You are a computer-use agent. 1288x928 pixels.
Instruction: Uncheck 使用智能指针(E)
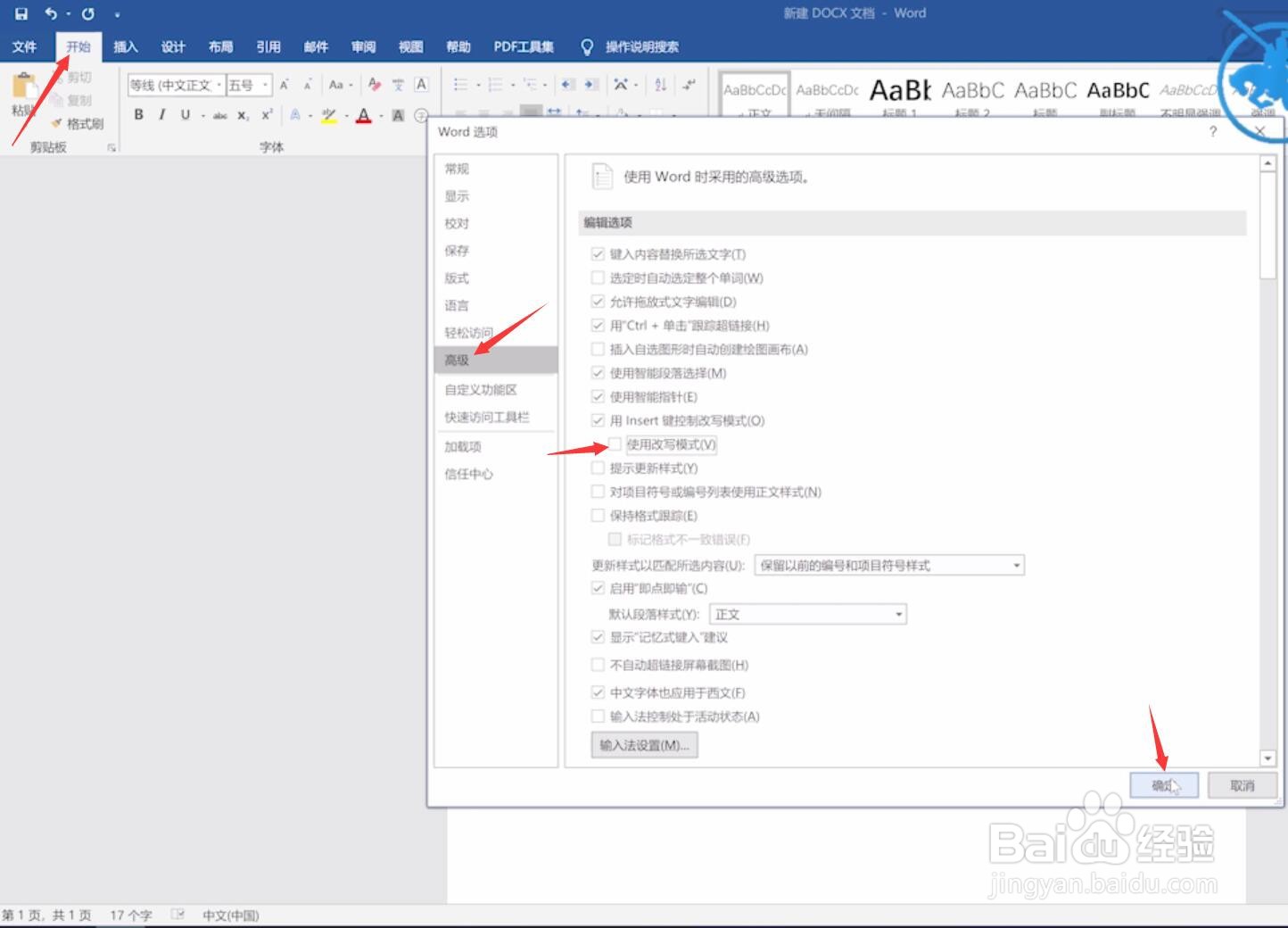(x=598, y=397)
